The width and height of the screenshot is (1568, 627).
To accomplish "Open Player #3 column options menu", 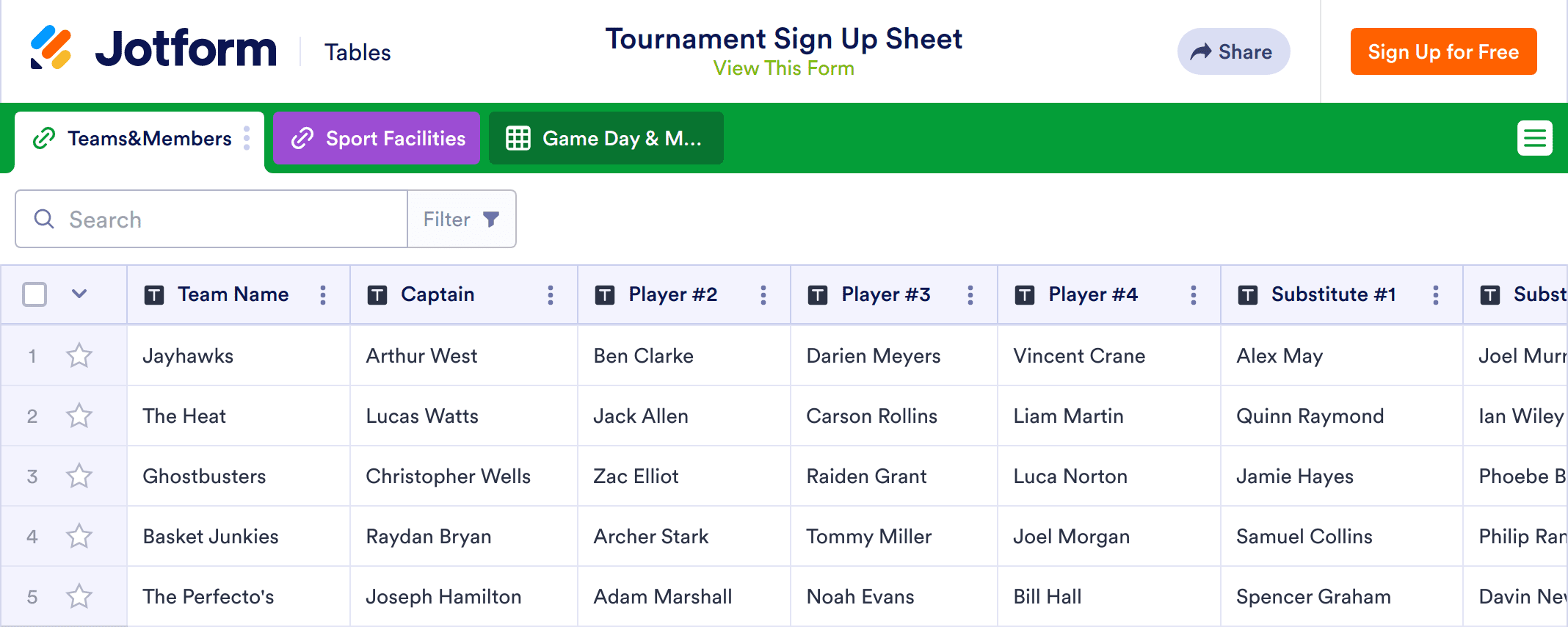I will pyautogui.click(x=970, y=295).
